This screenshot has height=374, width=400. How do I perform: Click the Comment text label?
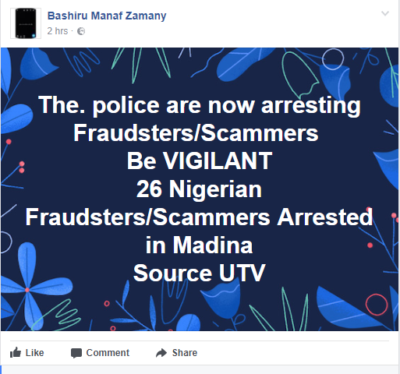coord(108,353)
